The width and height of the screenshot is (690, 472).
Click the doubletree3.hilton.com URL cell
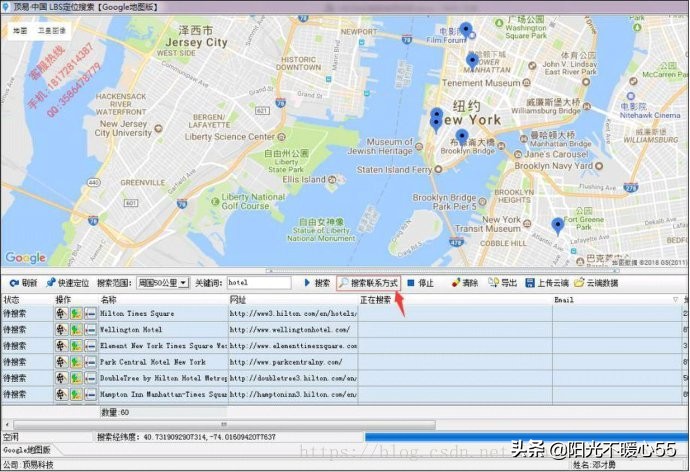[x=293, y=378]
